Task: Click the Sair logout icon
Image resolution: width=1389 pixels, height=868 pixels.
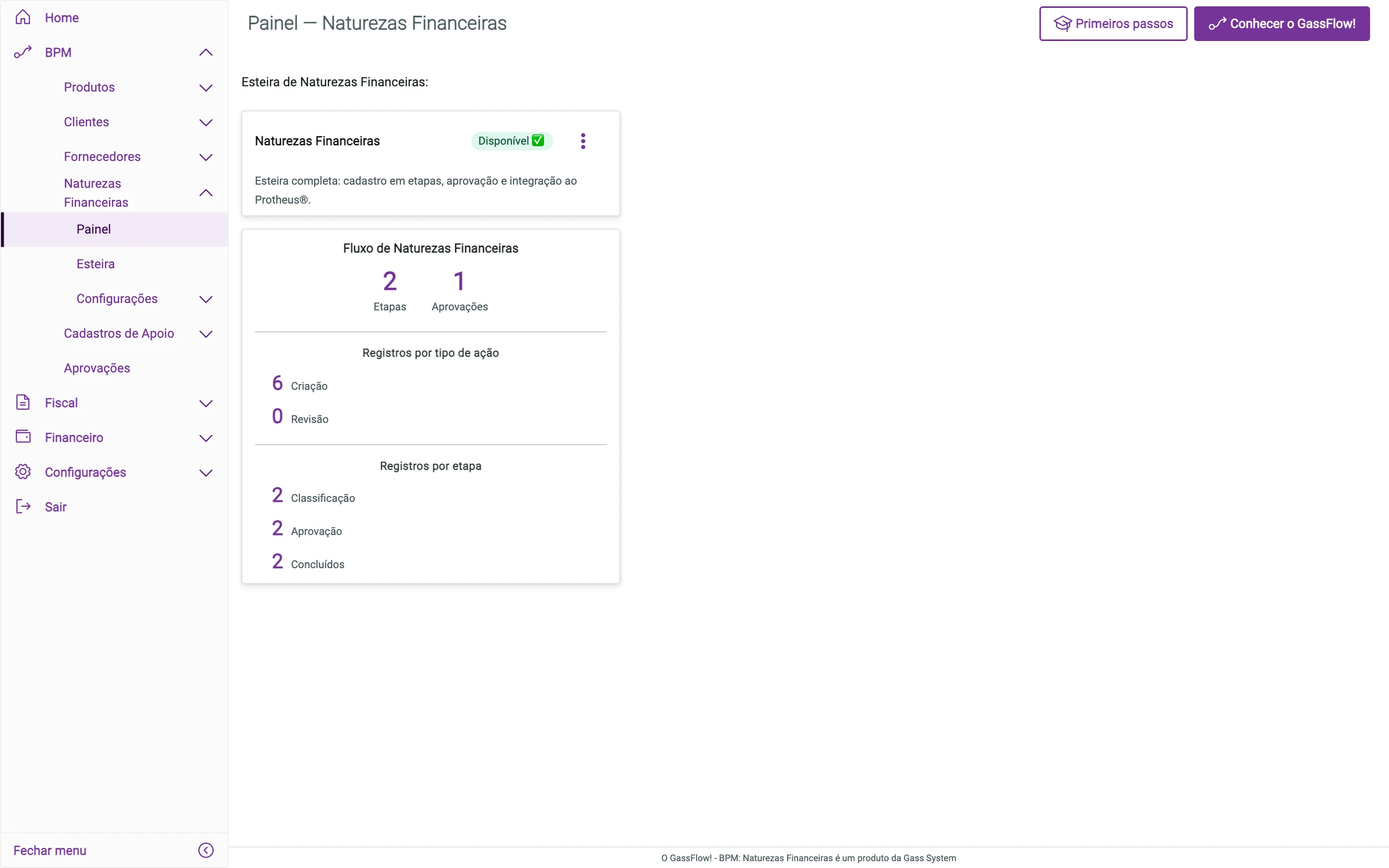Action: [23, 506]
